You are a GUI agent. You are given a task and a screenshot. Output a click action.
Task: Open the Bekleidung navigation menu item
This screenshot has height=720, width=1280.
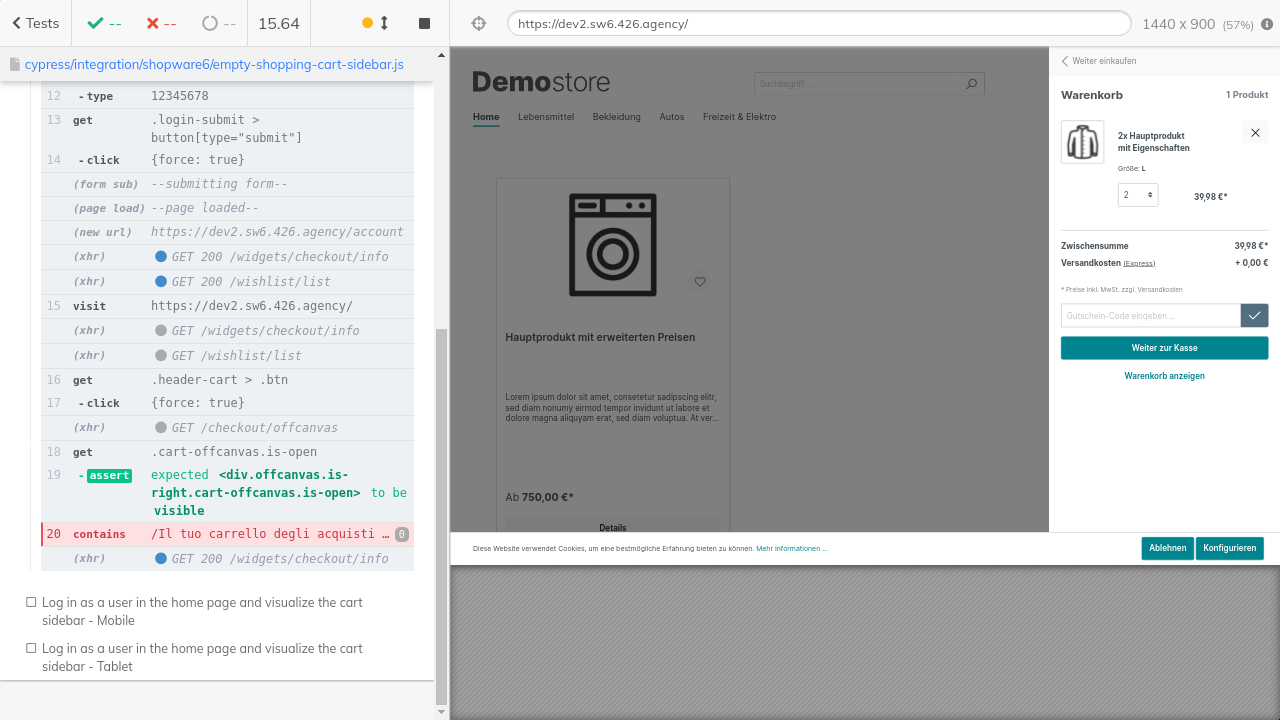(616, 117)
